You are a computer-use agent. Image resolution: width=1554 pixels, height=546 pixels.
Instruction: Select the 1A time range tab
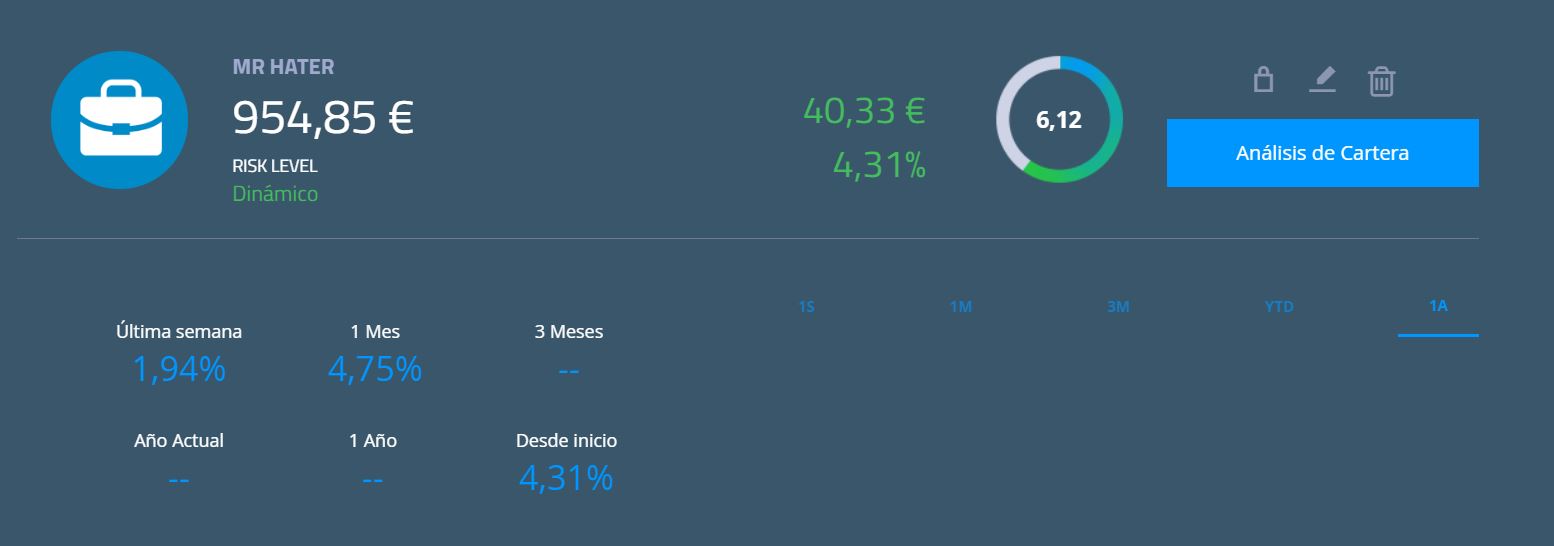[1438, 306]
